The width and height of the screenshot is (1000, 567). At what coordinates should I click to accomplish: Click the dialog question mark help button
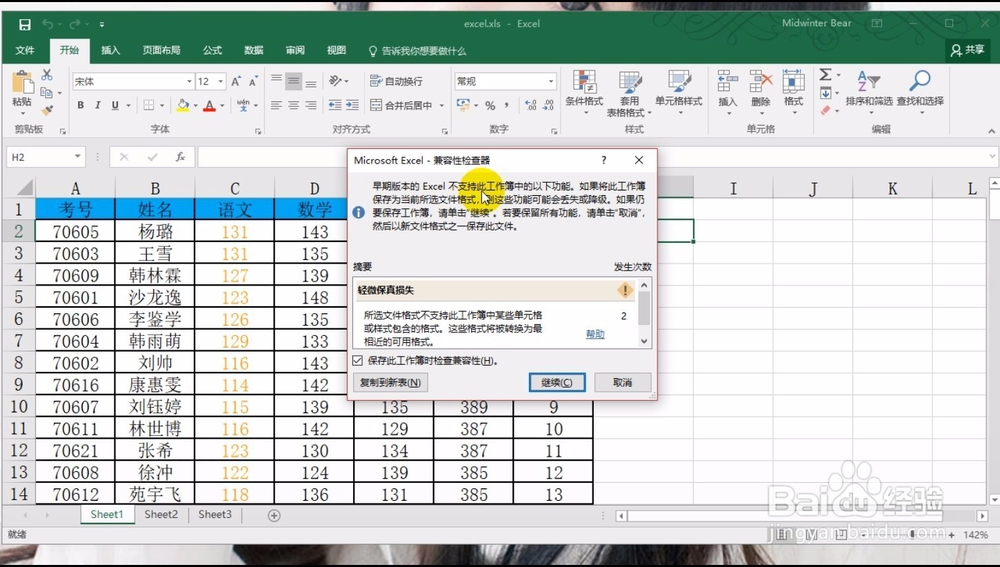click(603, 160)
